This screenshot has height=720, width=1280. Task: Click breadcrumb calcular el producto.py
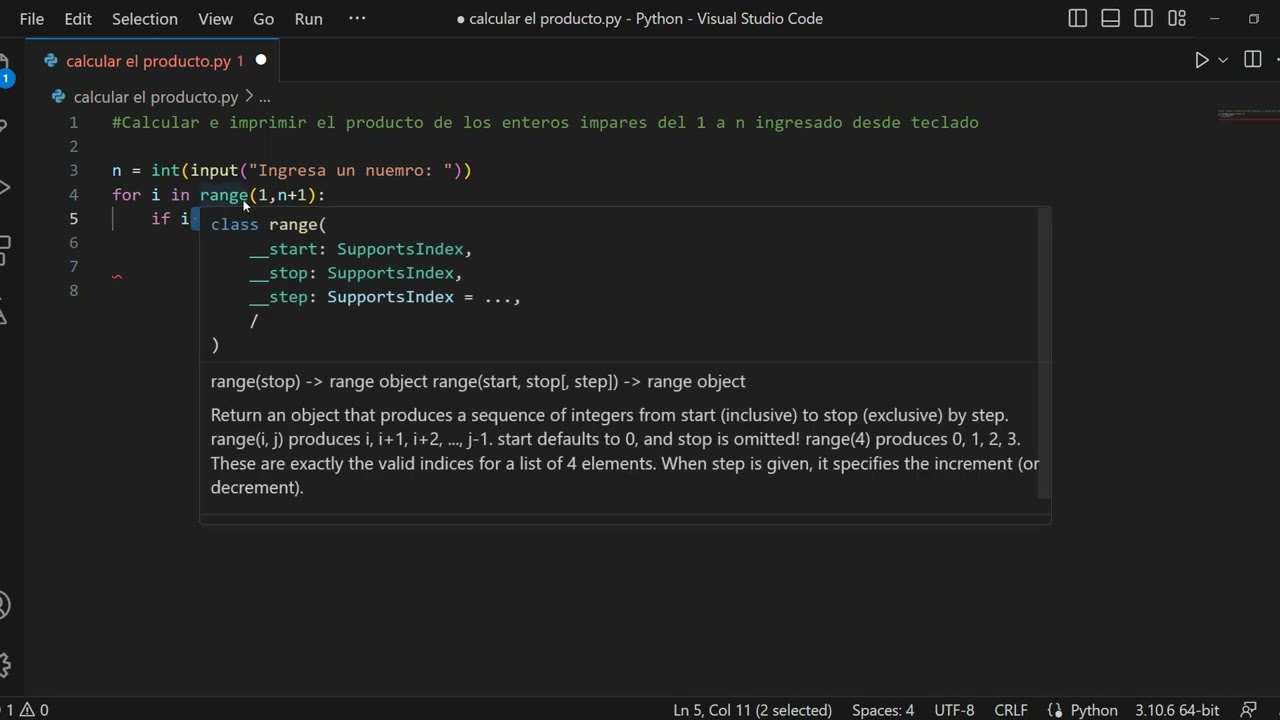coord(156,97)
